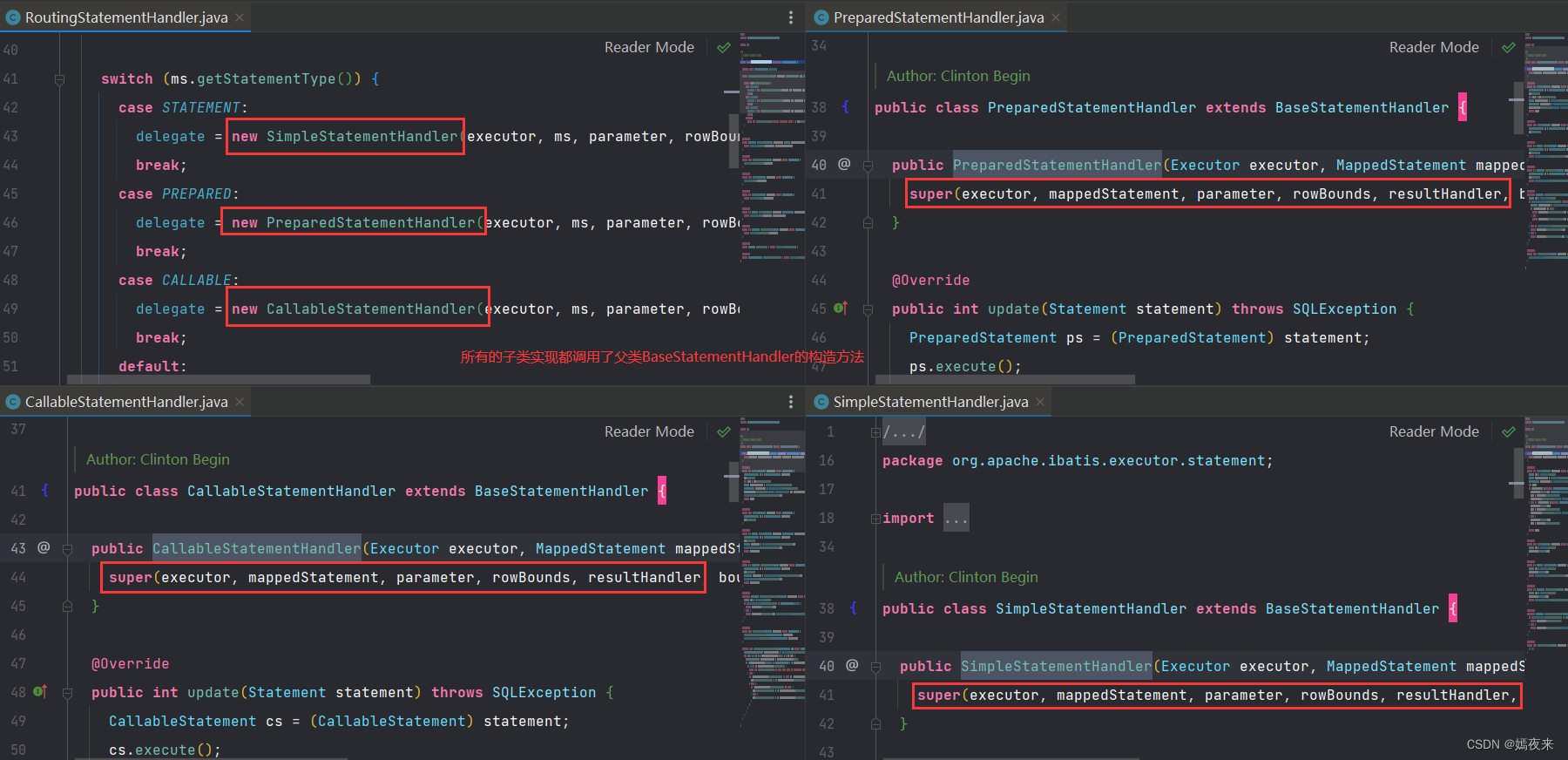Click 'CallableStatementHandler' after new on line 49
Viewport: 1568px width, 760px height.
tap(370, 309)
